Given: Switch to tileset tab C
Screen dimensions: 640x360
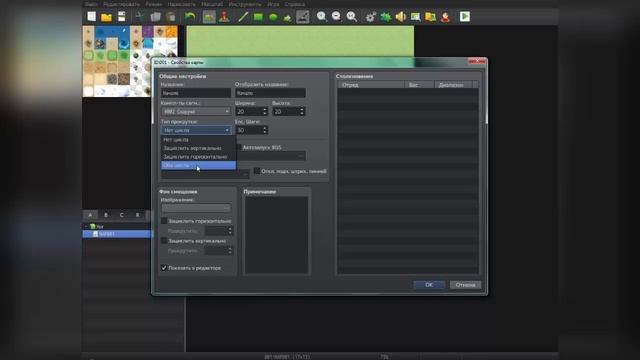Looking at the screenshot, I should [x=122, y=215].
